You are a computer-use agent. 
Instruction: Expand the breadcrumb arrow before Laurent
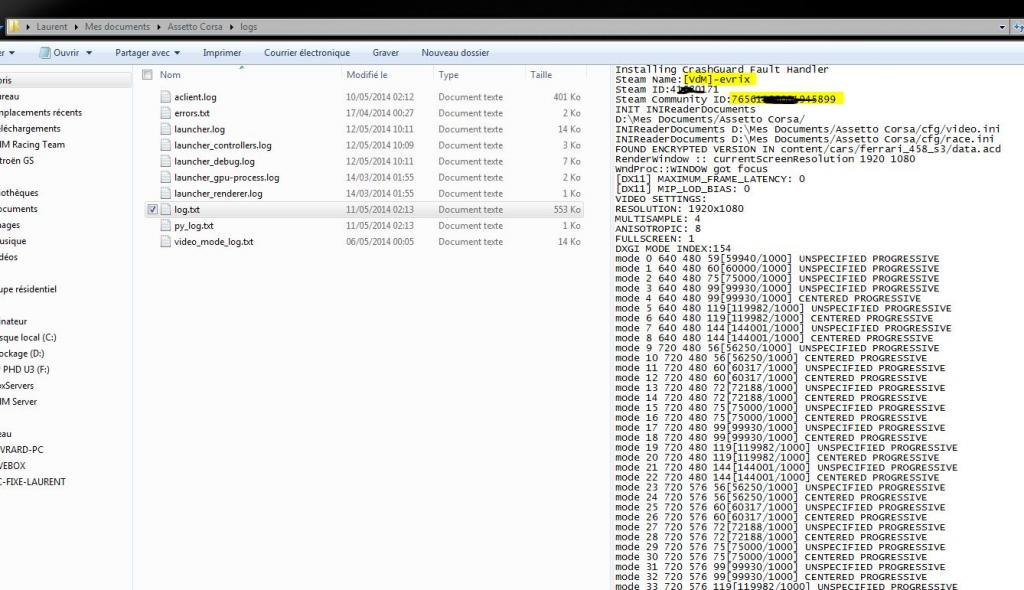[28, 27]
